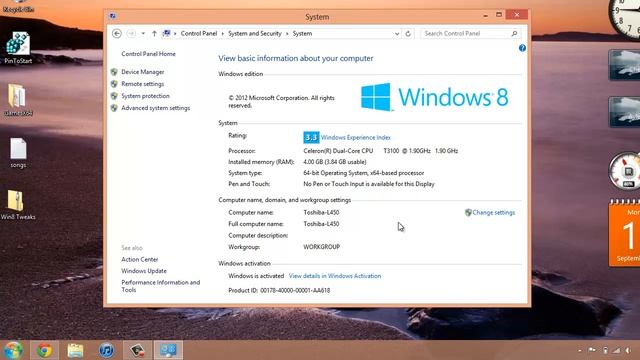The height and width of the screenshot is (360, 640).
Task: View details in Windows Activation
Action: (335, 276)
